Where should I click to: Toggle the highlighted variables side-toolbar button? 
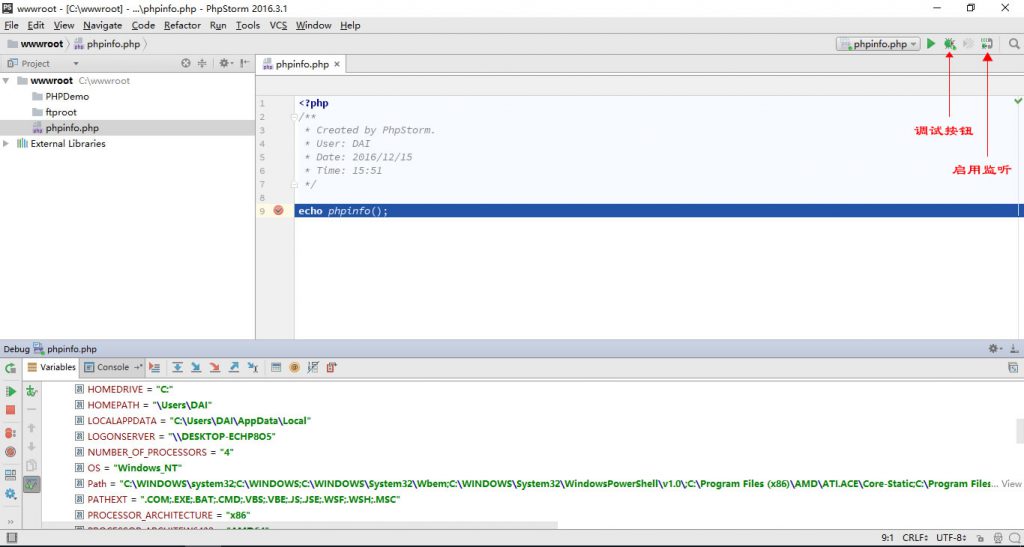pos(31,484)
